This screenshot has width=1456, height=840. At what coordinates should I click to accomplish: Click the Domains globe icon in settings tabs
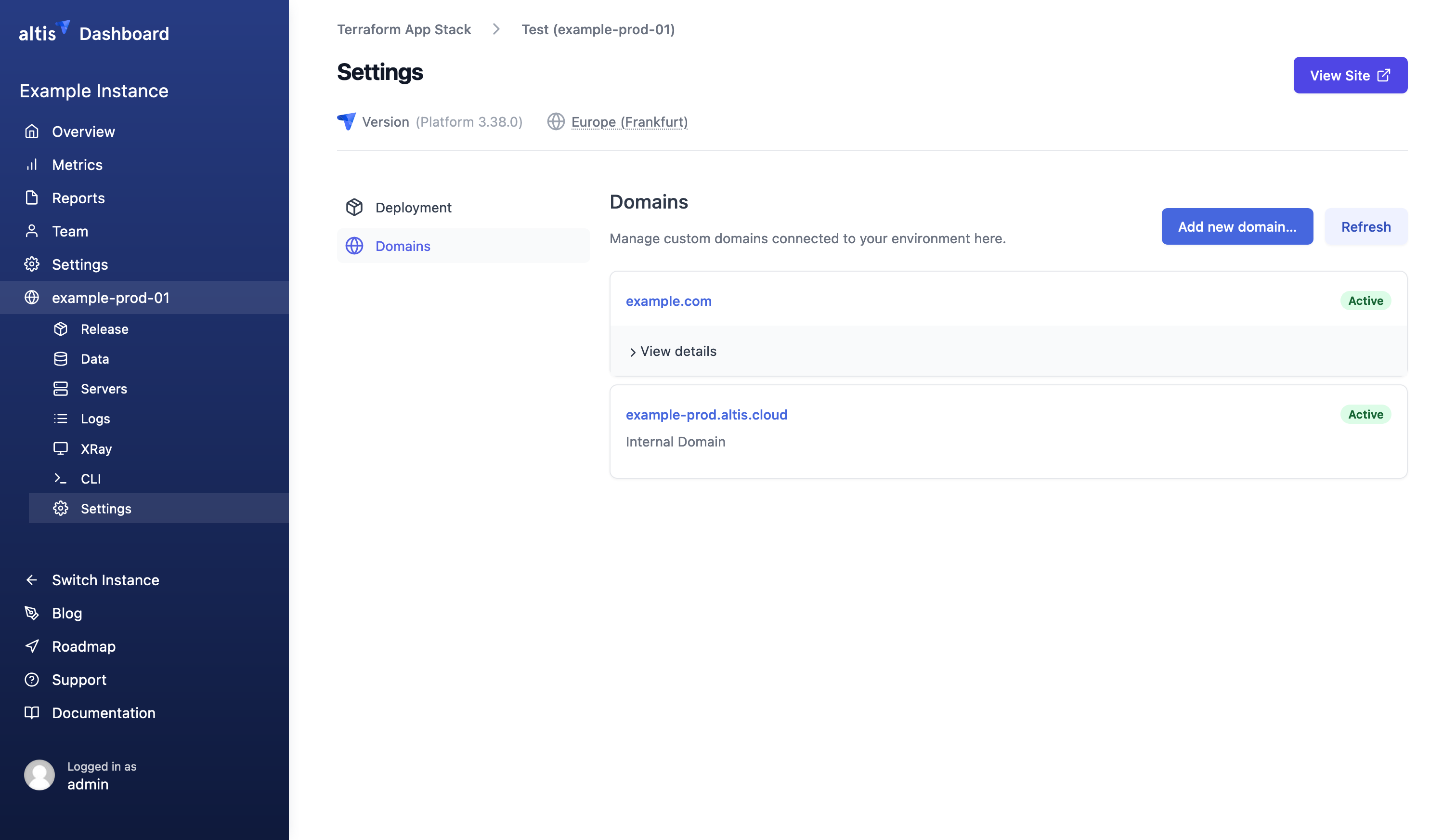pyautogui.click(x=354, y=246)
